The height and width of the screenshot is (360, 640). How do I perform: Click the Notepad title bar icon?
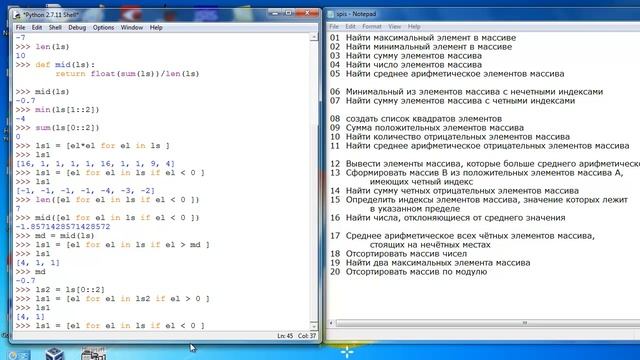point(331,14)
